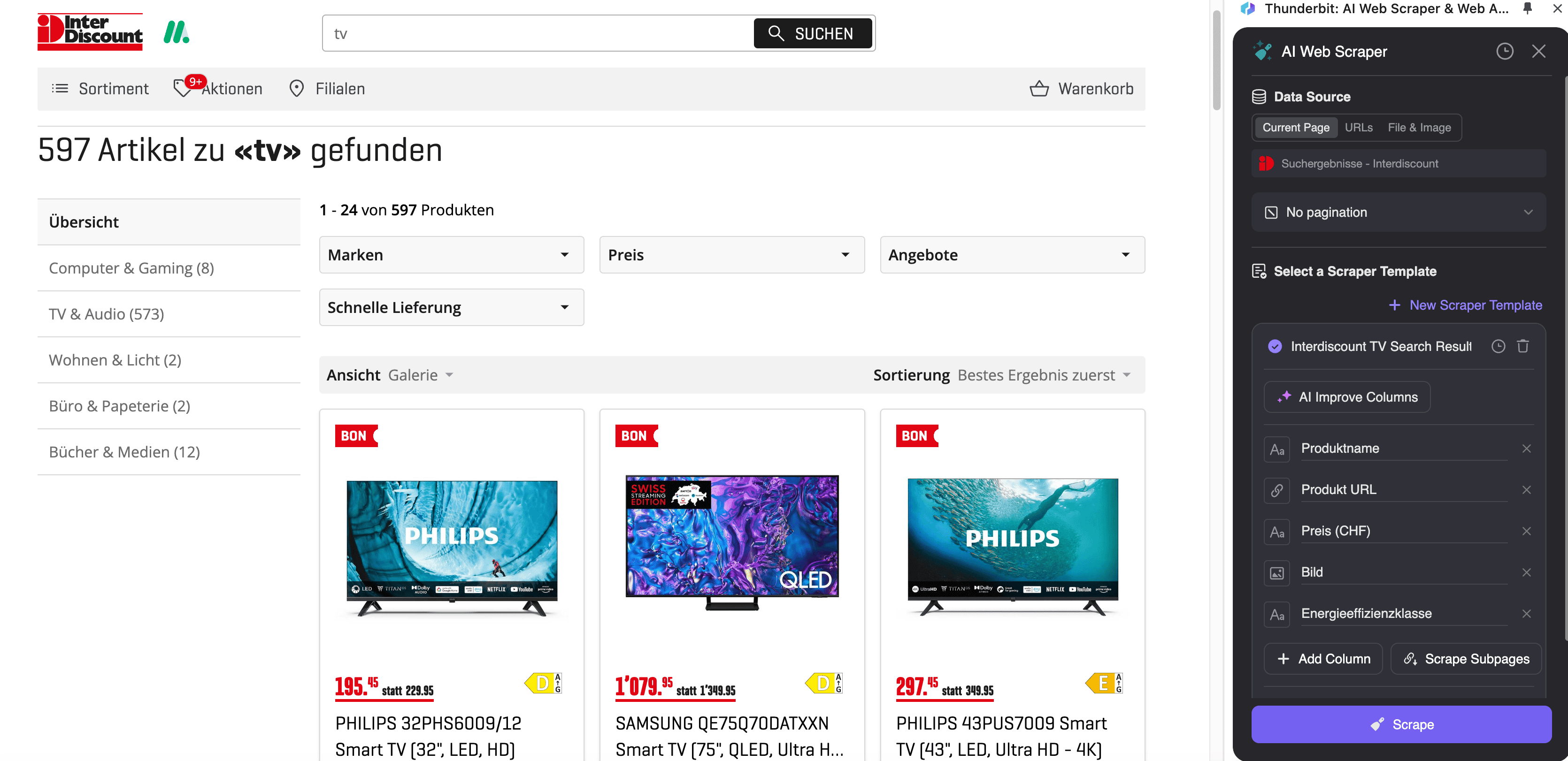Remove the Produktname column
The height and width of the screenshot is (761, 1568).
coord(1526,449)
